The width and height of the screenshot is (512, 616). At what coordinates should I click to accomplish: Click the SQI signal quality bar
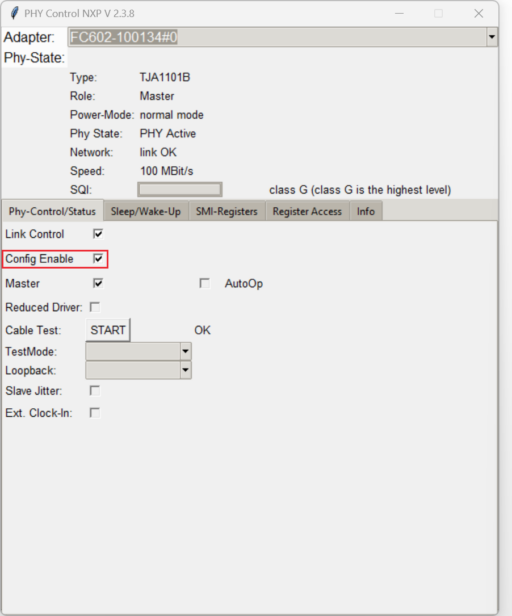click(180, 189)
